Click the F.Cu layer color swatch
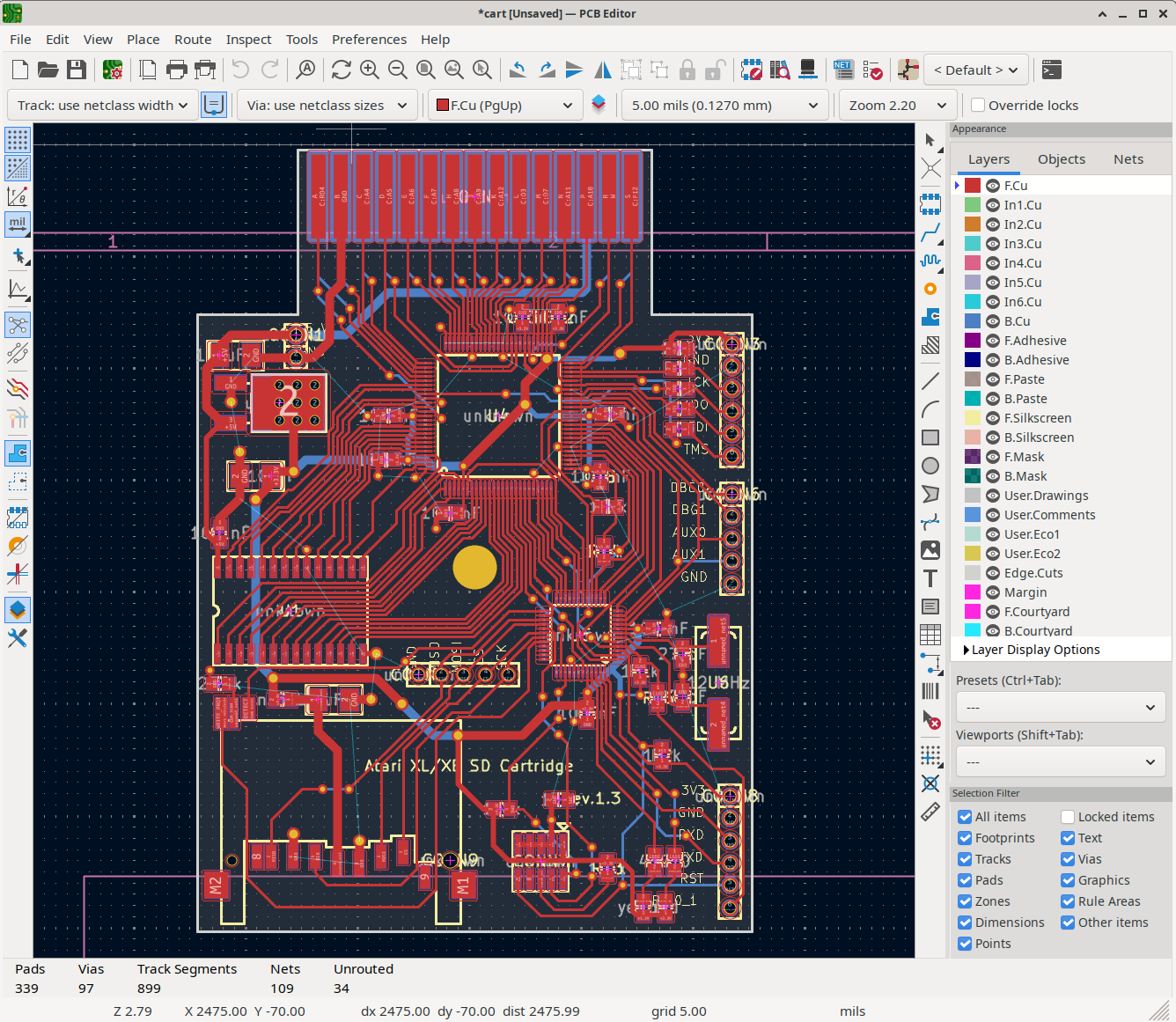Viewport: 1176px width, 1022px height. (x=972, y=185)
